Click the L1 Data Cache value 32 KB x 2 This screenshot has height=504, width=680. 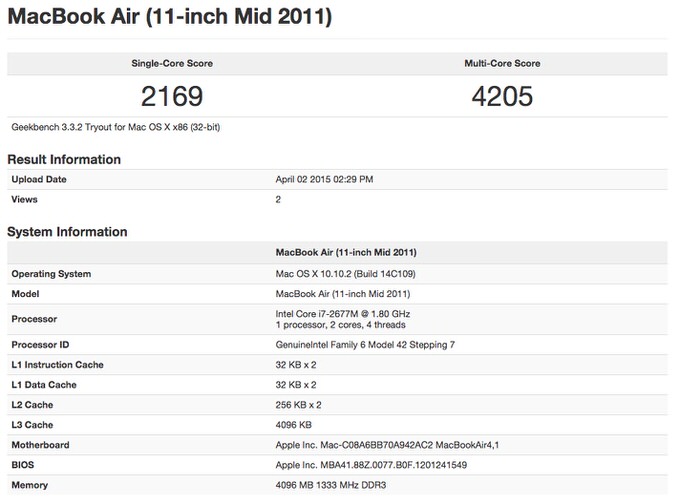pos(296,385)
